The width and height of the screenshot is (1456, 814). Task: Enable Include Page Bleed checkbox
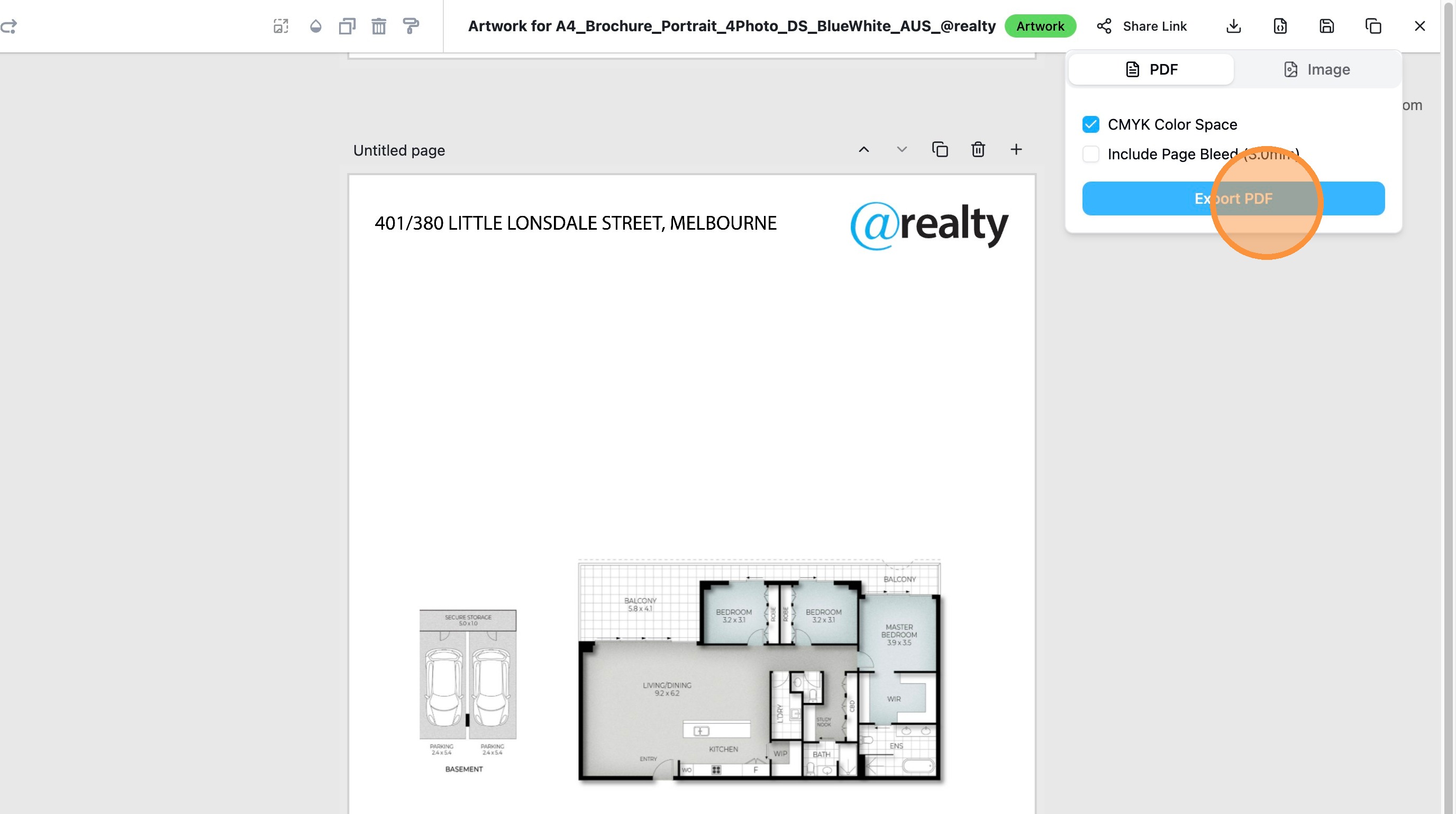coord(1091,154)
